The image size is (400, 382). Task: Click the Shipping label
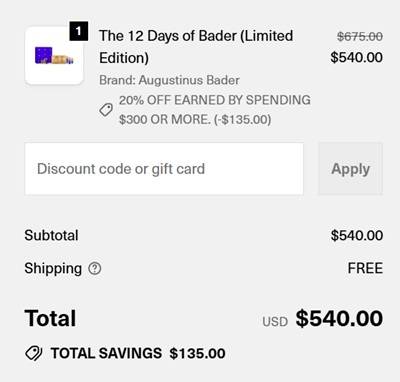[53, 268]
